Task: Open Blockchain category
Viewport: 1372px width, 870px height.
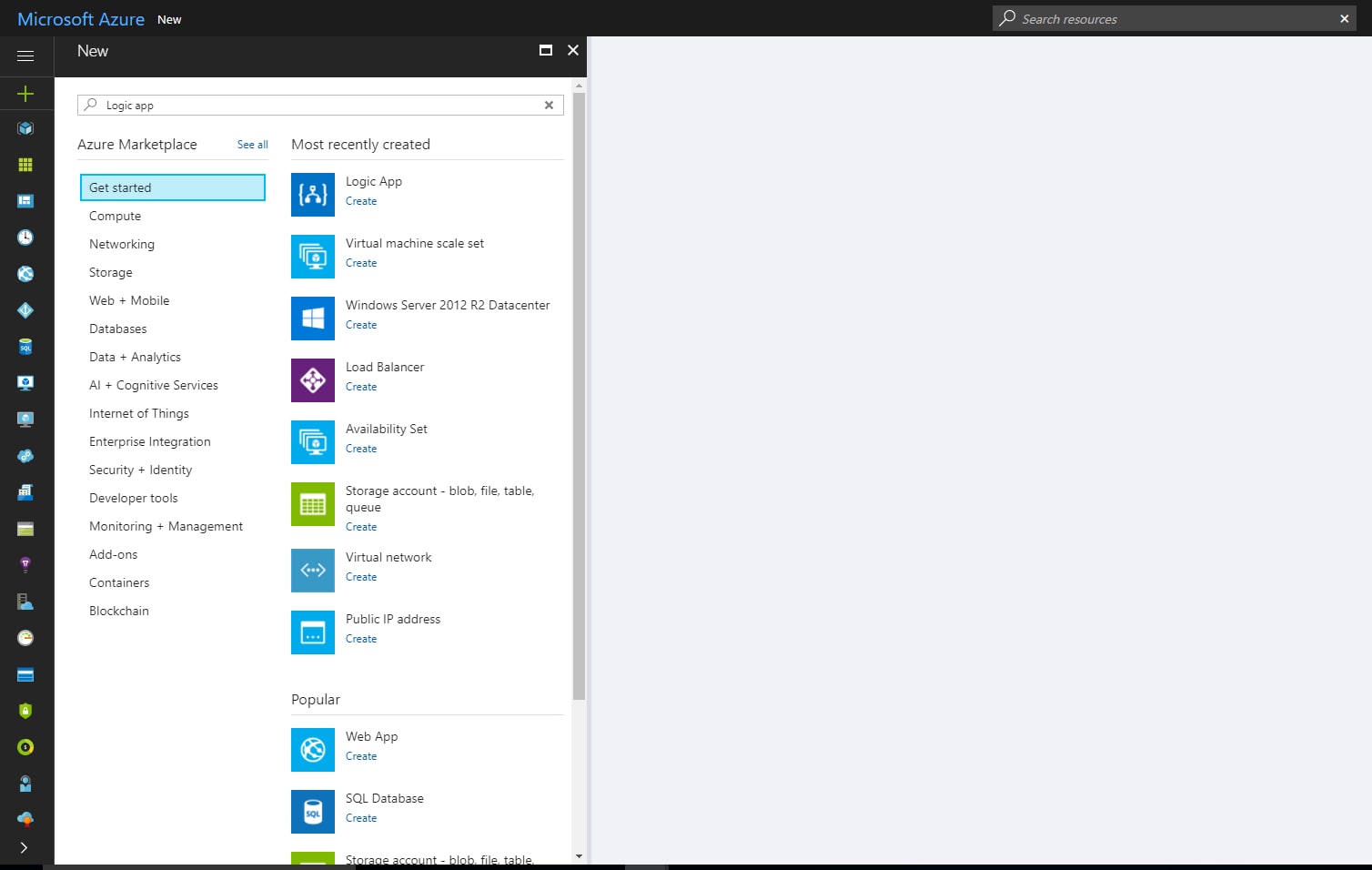Action: pos(119,611)
